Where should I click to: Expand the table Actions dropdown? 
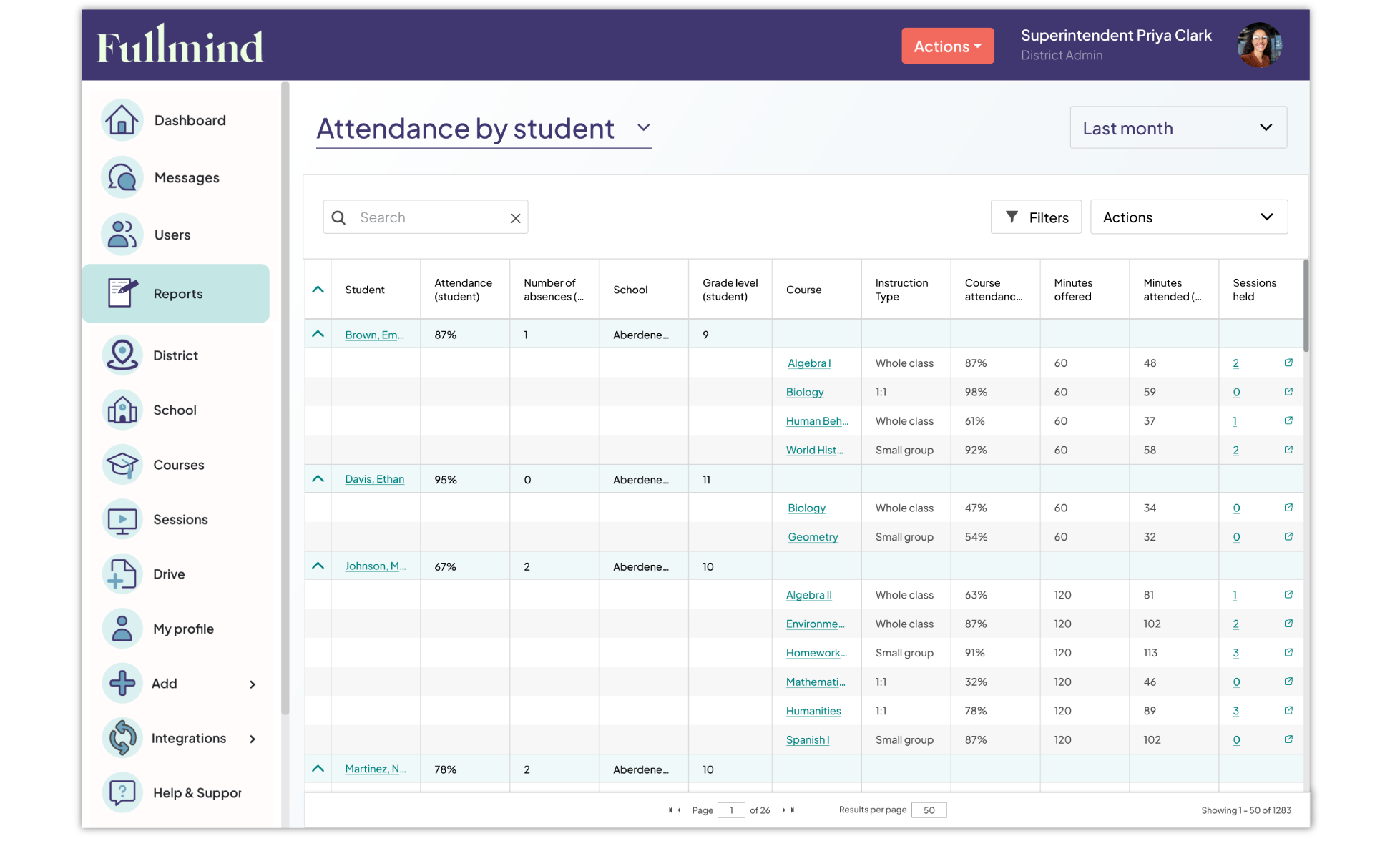point(1188,217)
